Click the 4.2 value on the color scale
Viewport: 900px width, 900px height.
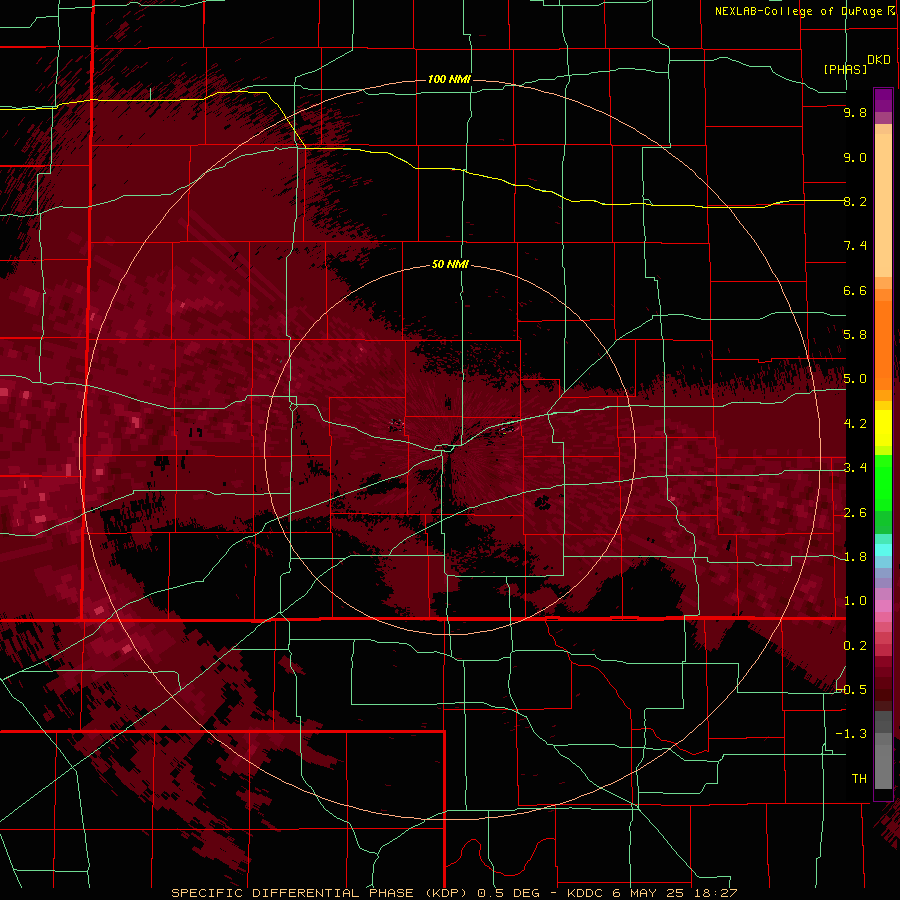[x=855, y=424]
